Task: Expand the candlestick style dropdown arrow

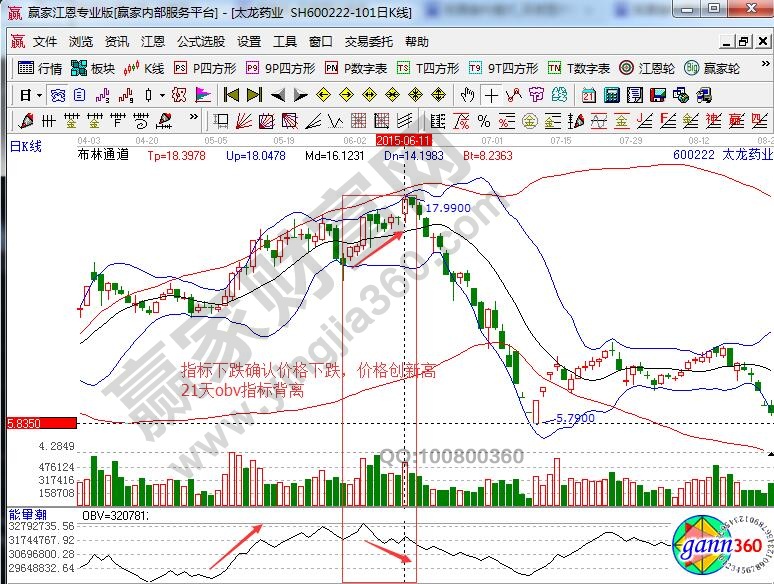Action: 161,95
